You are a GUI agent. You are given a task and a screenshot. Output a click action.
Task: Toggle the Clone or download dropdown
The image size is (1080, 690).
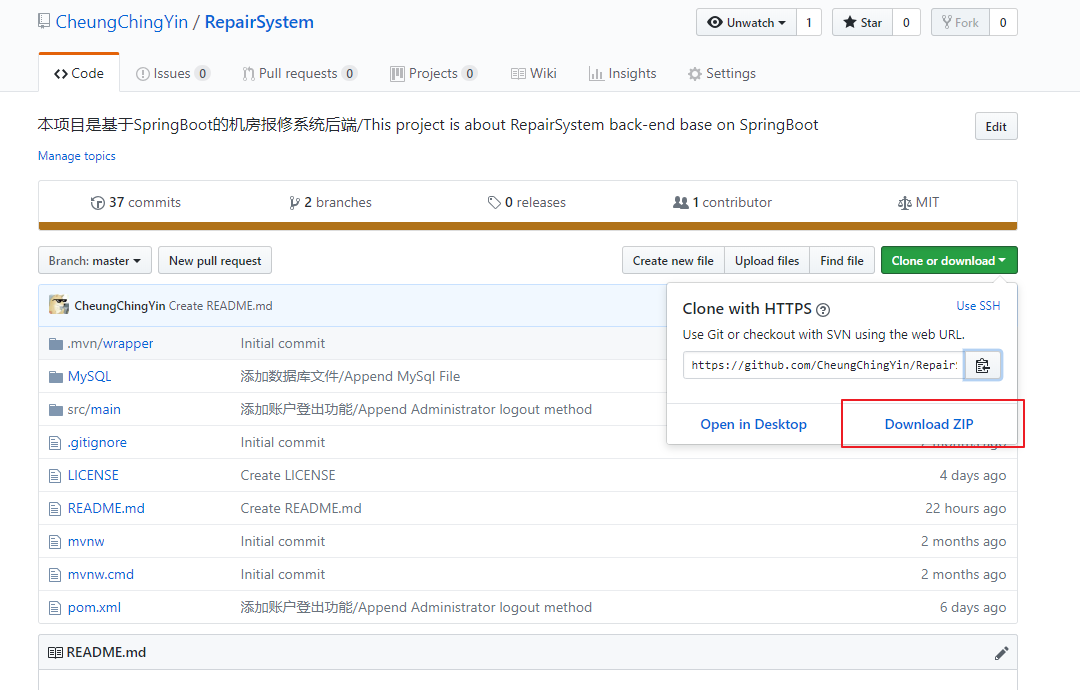pyautogui.click(x=949, y=261)
